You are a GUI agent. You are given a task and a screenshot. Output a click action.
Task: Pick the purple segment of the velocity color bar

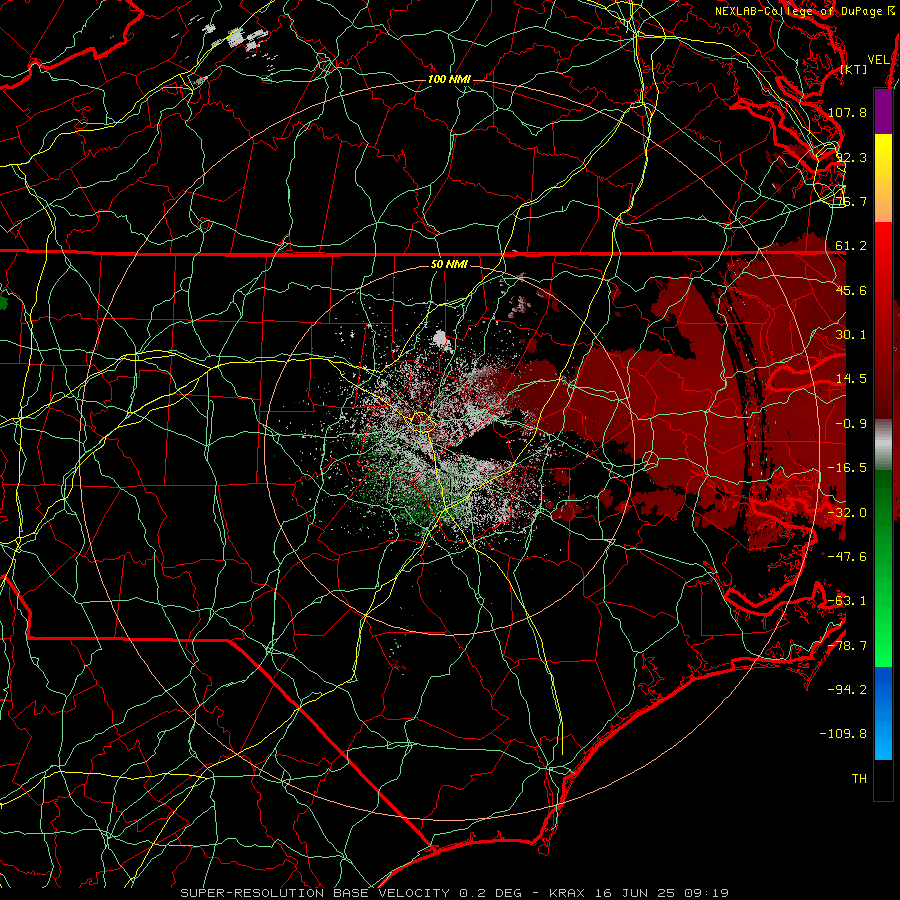coord(883,111)
